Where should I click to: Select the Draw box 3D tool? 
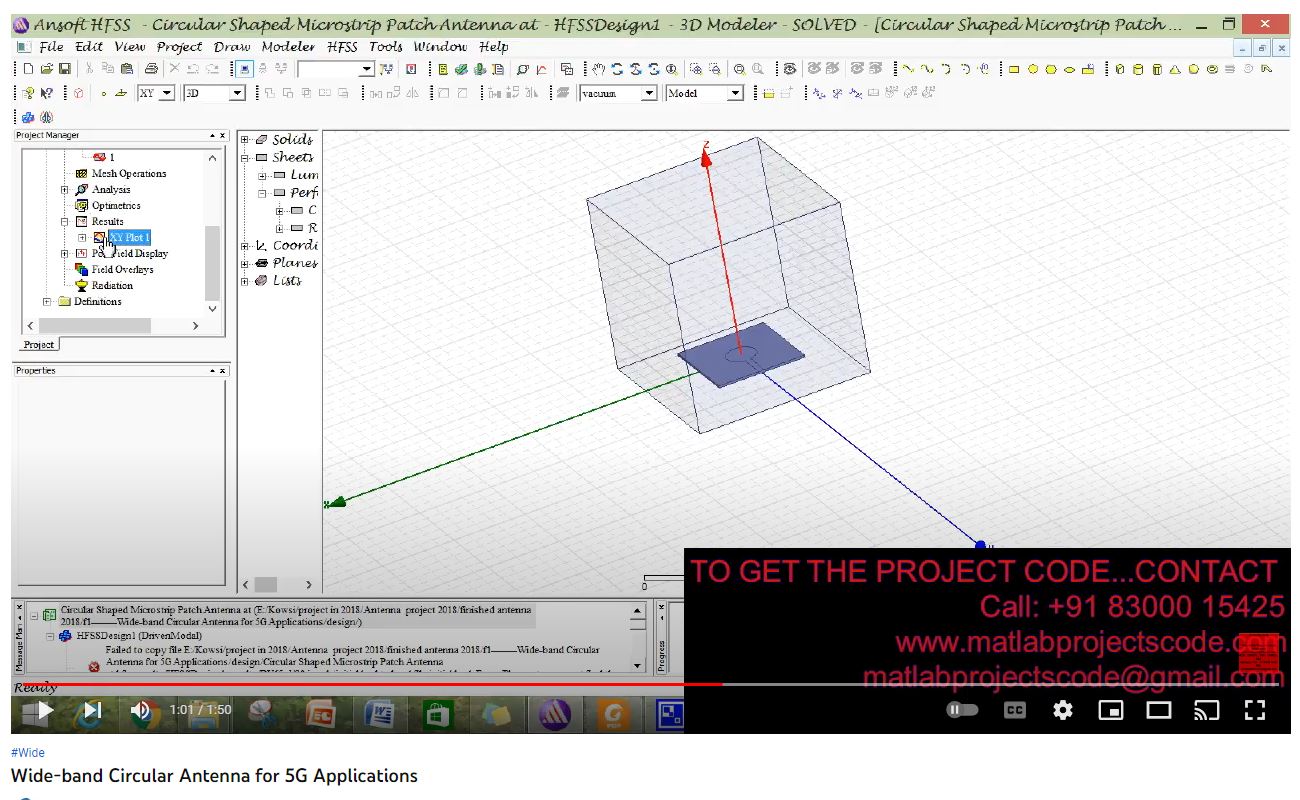click(x=1120, y=69)
